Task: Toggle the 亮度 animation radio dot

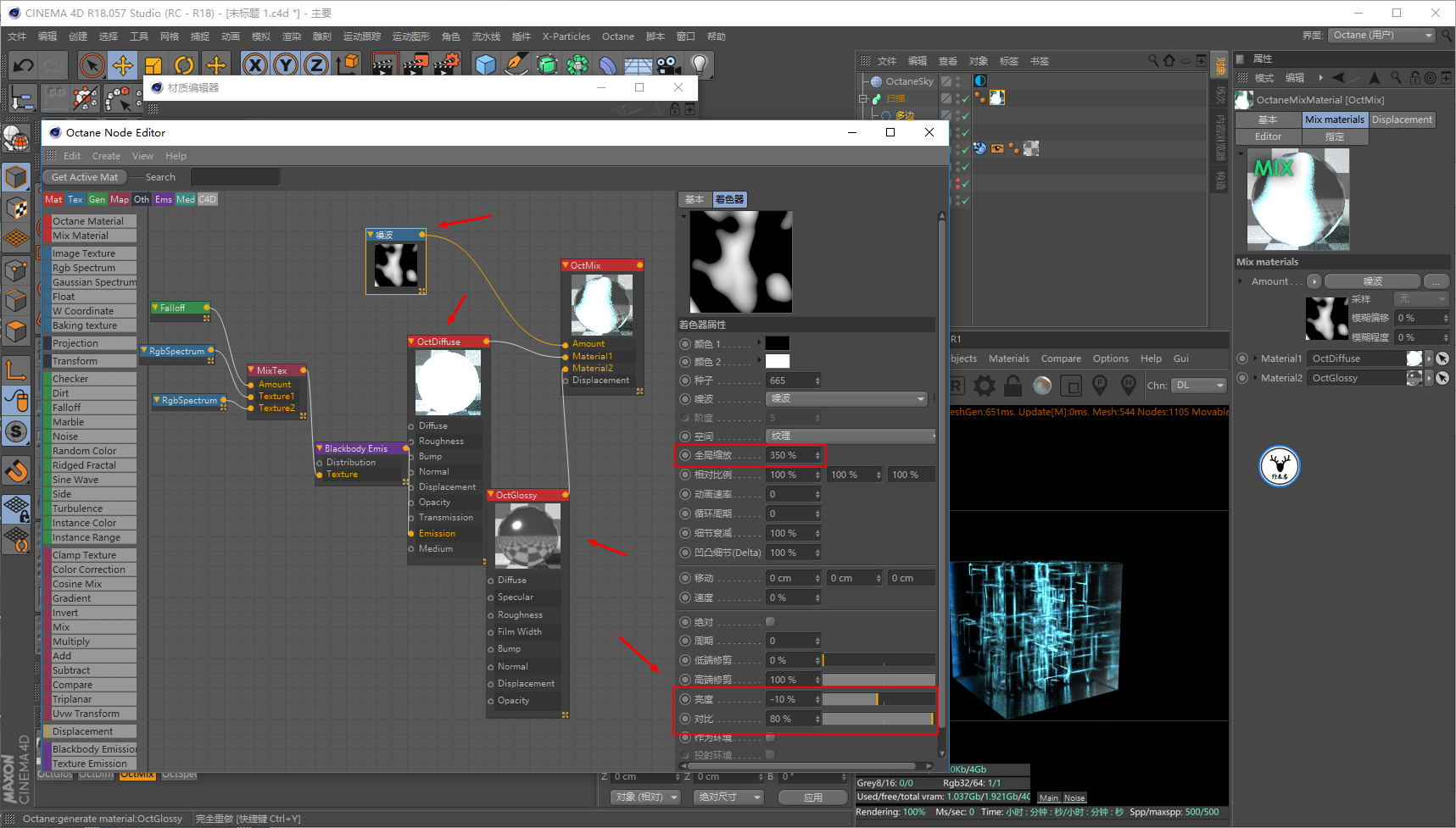Action: [686, 699]
